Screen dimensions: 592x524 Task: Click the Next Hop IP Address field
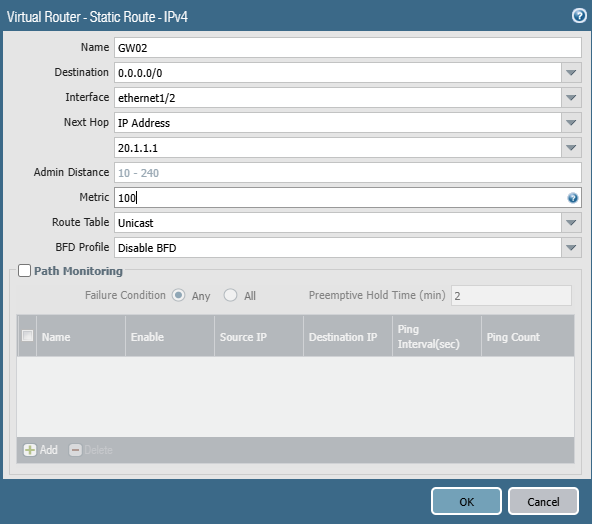coord(338,123)
